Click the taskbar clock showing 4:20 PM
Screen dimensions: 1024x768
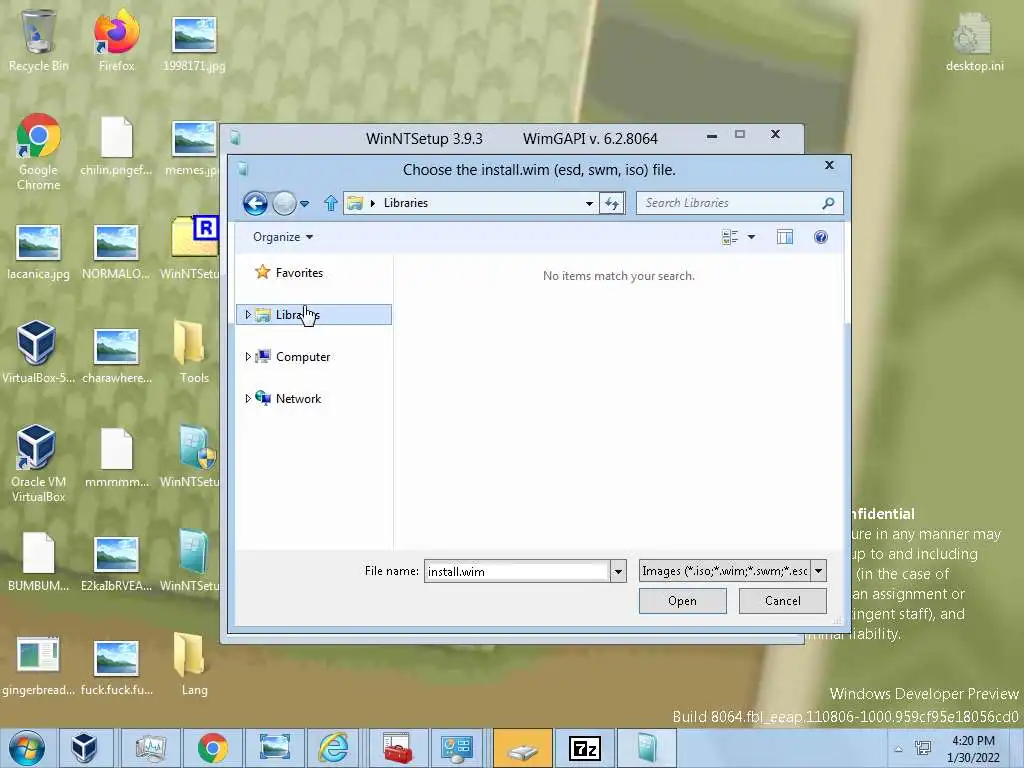[x=973, y=749]
